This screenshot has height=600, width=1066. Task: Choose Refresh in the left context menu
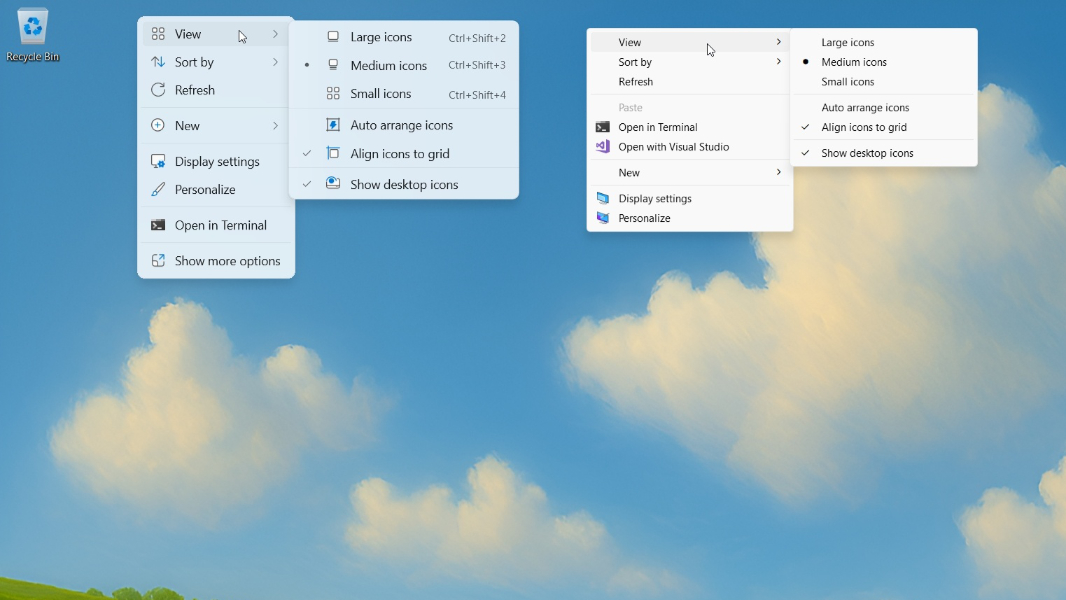coord(216,90)
